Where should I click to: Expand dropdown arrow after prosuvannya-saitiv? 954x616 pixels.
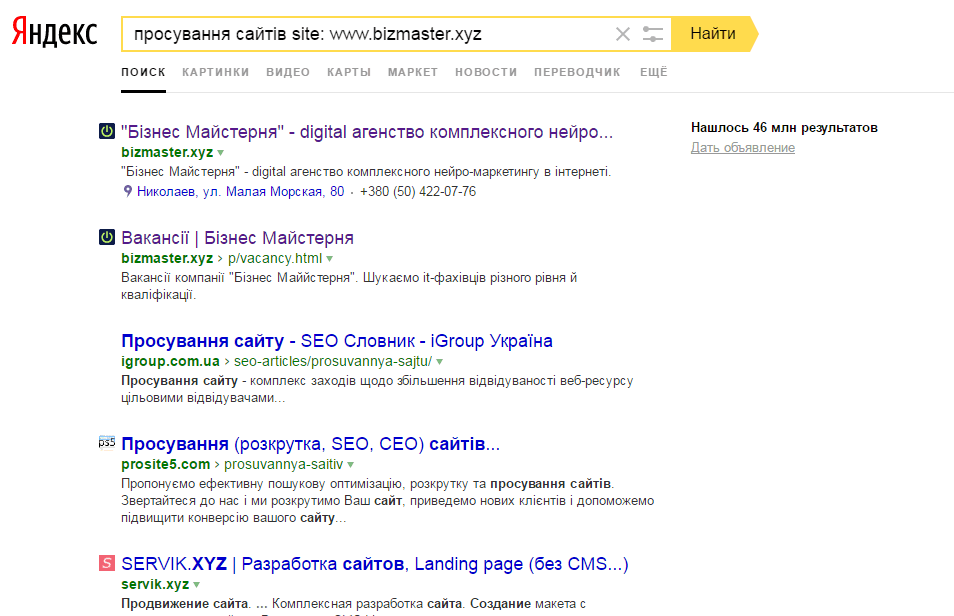click(350, 464)
